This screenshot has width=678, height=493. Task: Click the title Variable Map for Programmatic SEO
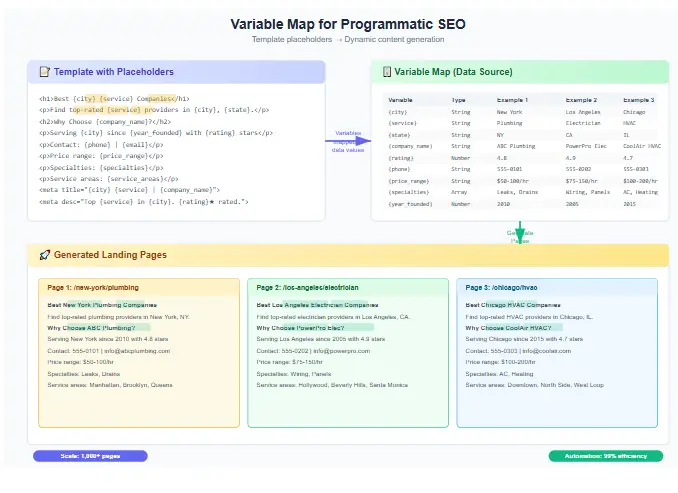[348, 24]
